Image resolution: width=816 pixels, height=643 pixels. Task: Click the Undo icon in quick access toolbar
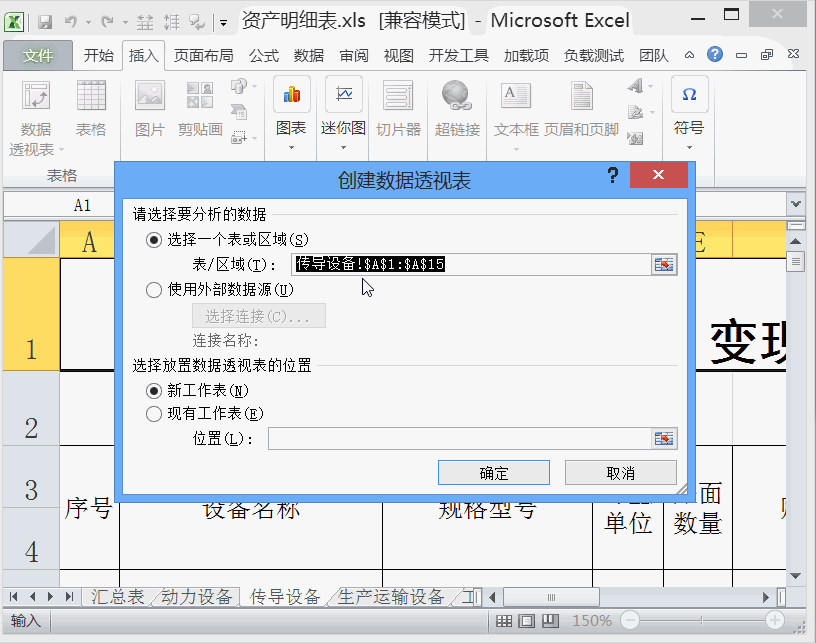pos(71,22)
